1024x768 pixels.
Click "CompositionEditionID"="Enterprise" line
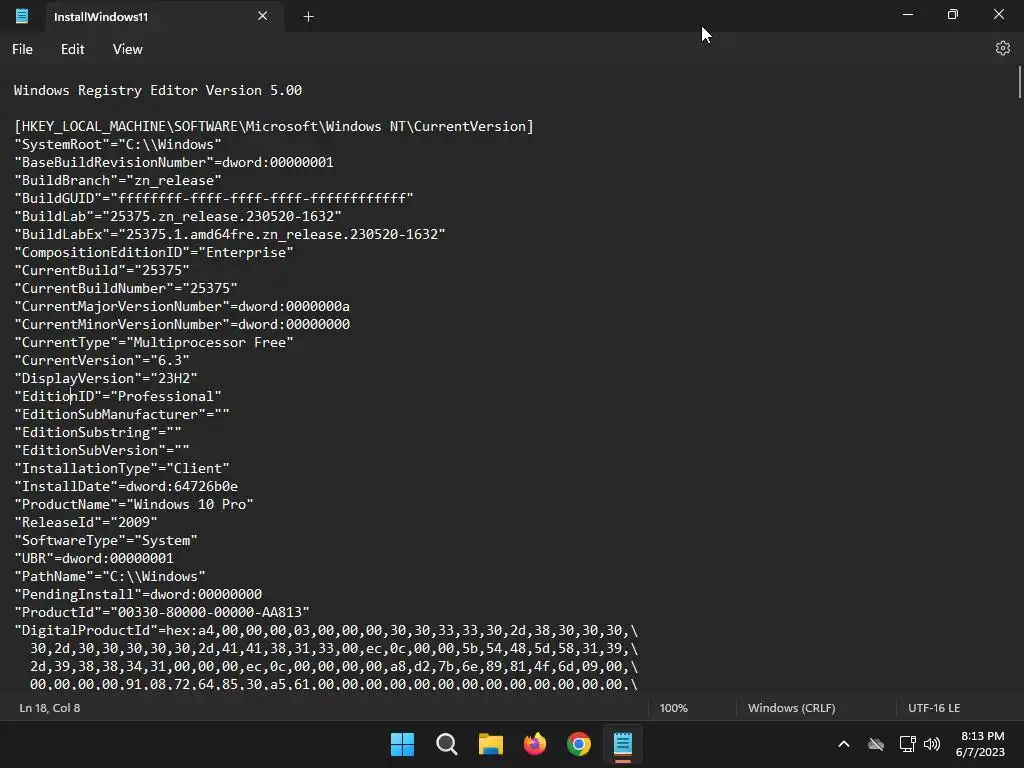(153, 252)
